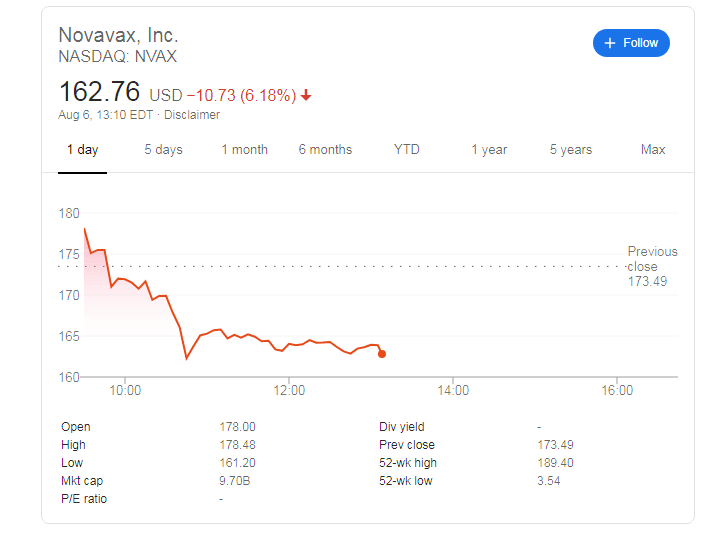The image size is (711, 535).
Task: Click the 162.76 stock price
Action: tap(99, 92)
